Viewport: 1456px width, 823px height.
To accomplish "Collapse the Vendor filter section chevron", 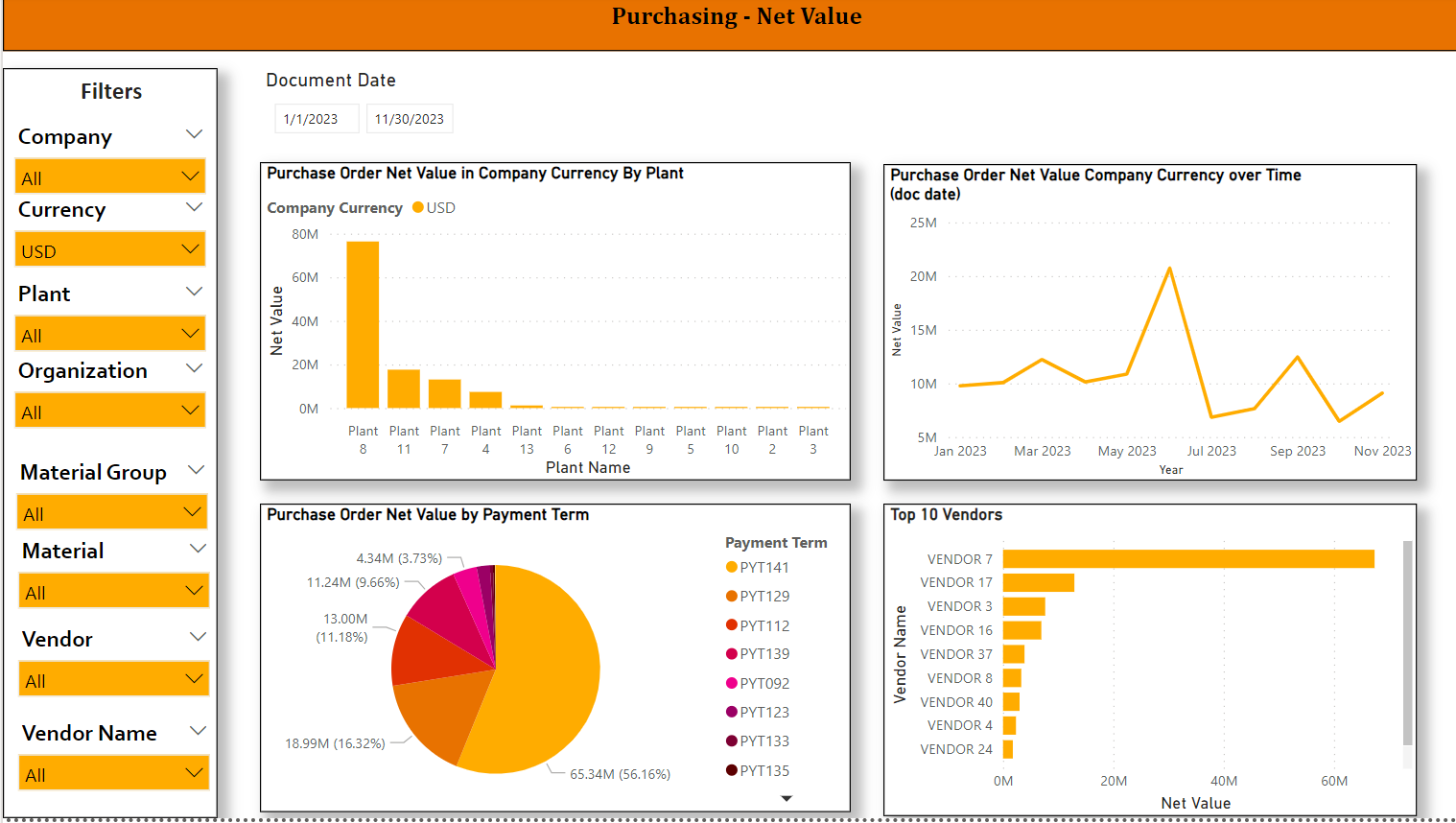I will 195,636.
